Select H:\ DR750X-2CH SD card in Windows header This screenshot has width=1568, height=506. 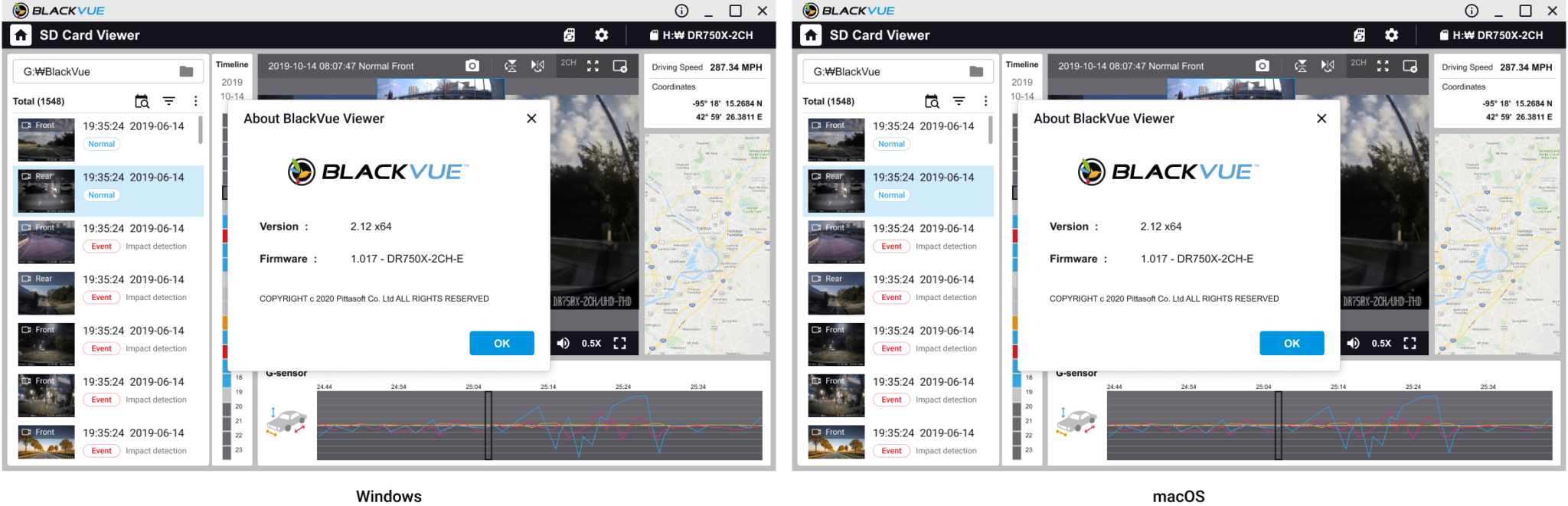click(x=701, y=35)
